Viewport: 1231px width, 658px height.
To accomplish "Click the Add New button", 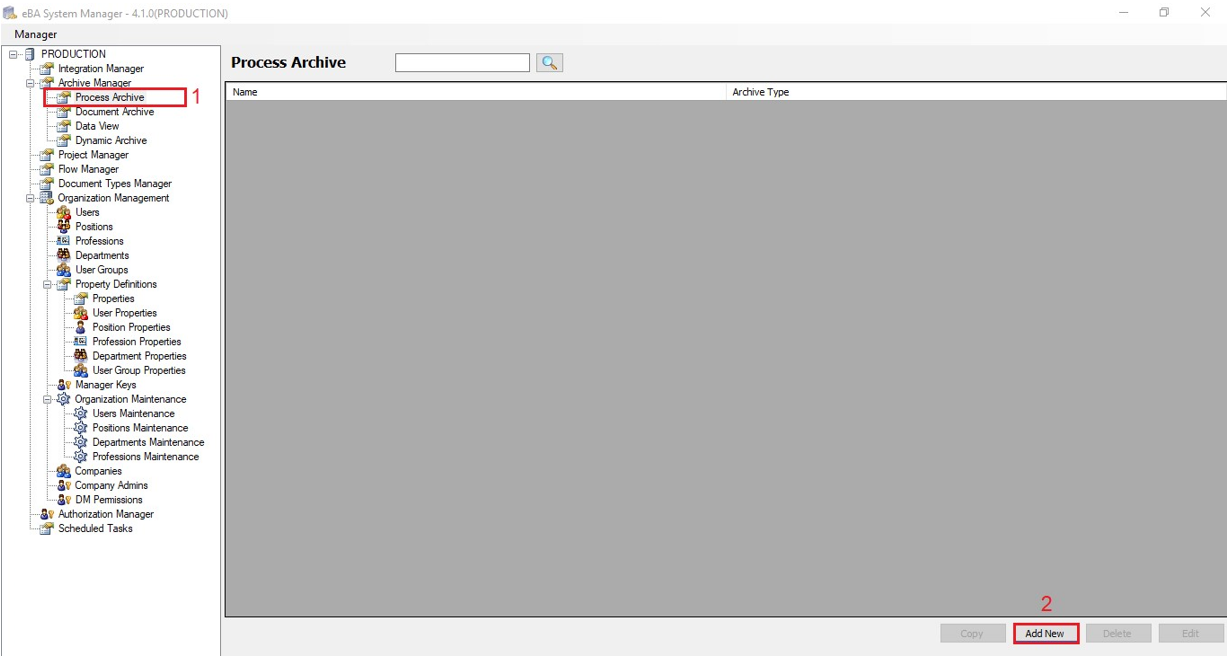I will 1045,633.
